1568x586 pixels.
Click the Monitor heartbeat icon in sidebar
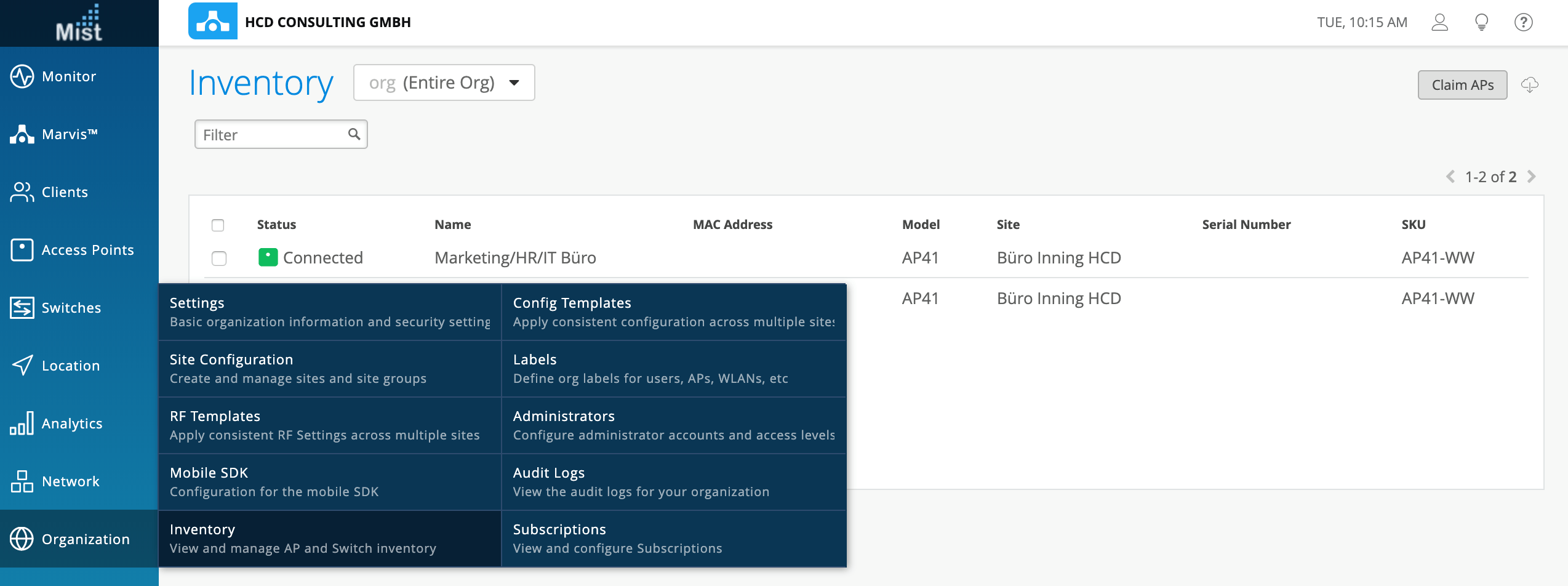22,76
